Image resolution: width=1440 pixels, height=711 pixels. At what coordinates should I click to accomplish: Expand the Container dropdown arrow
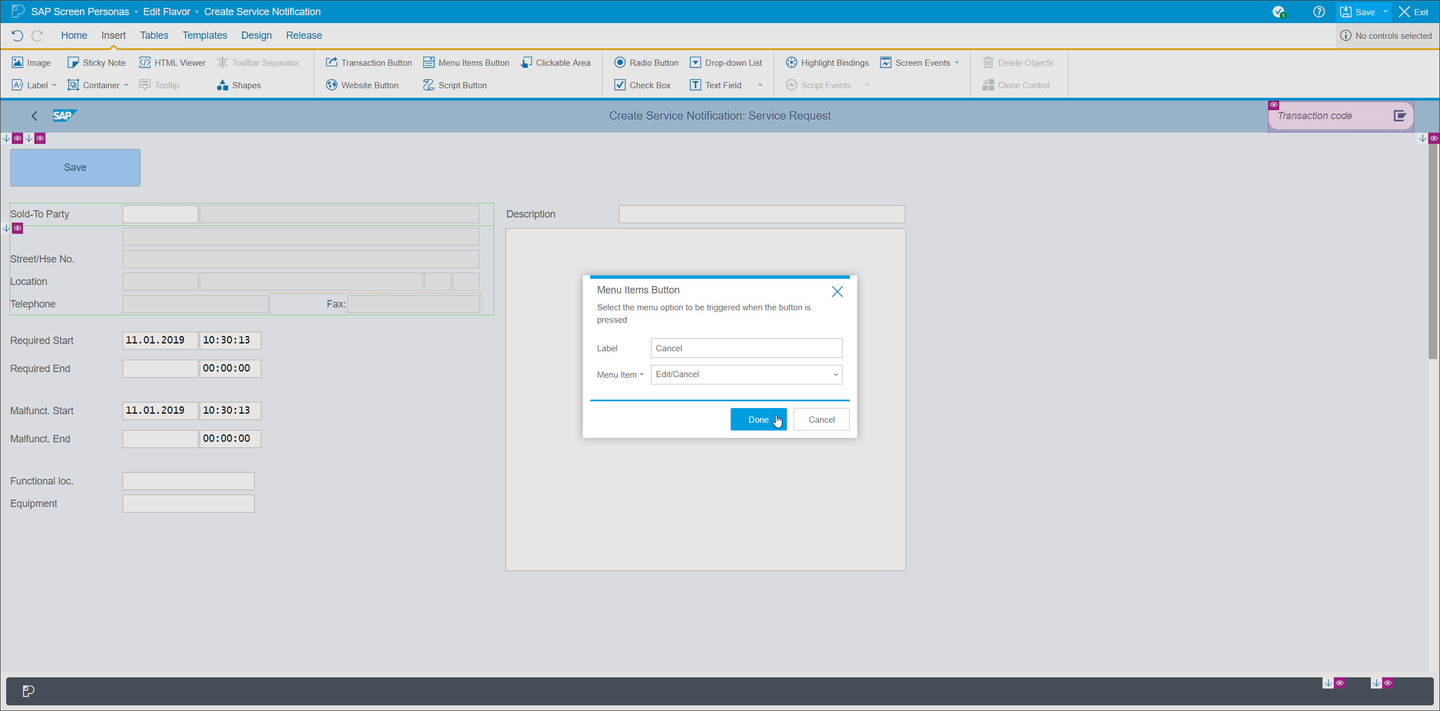pyautogui.click(x=126, y=85)
